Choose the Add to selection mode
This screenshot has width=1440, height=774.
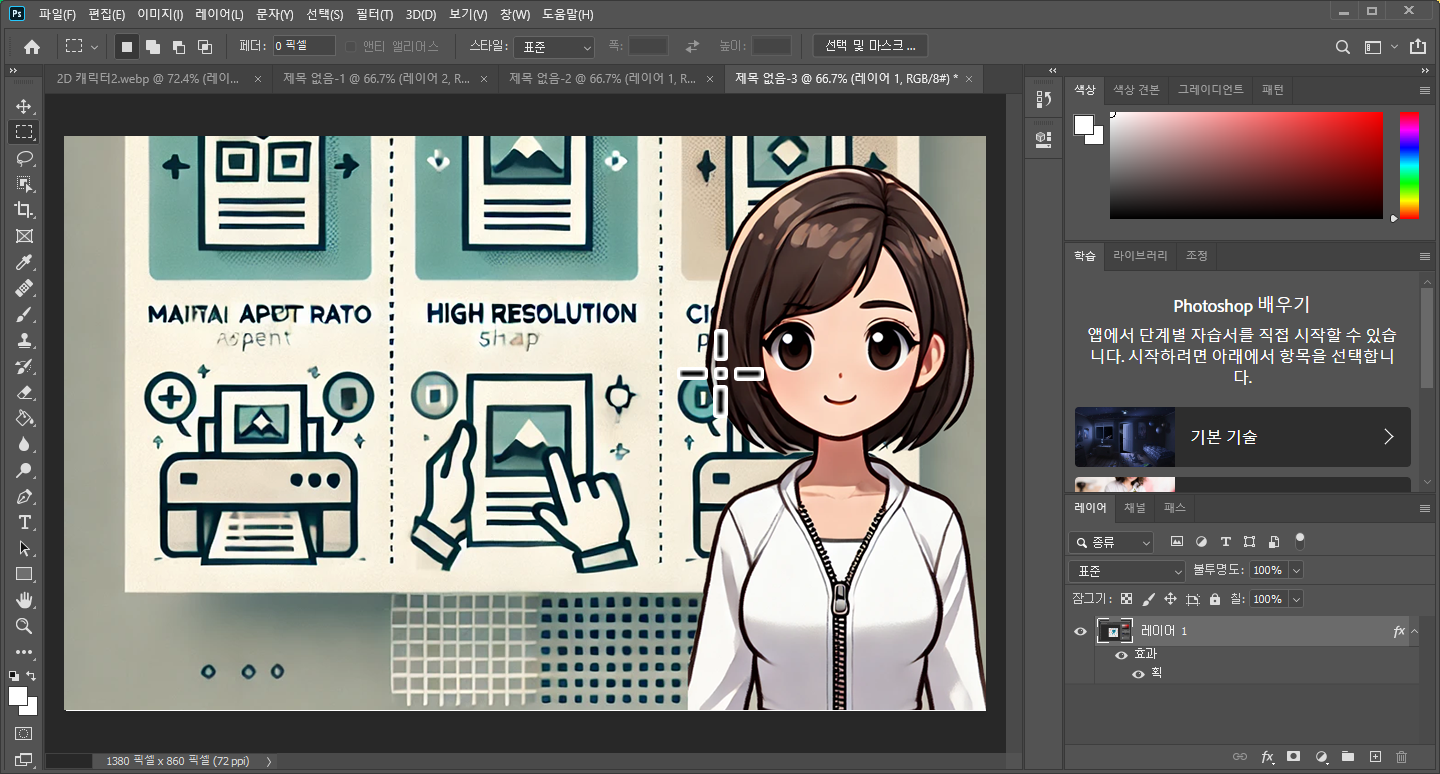point(153,47)
